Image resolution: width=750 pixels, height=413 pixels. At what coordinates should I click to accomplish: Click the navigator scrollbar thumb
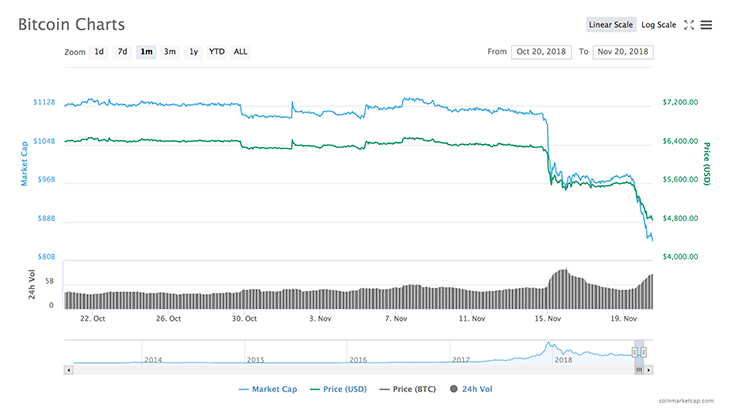639,370
